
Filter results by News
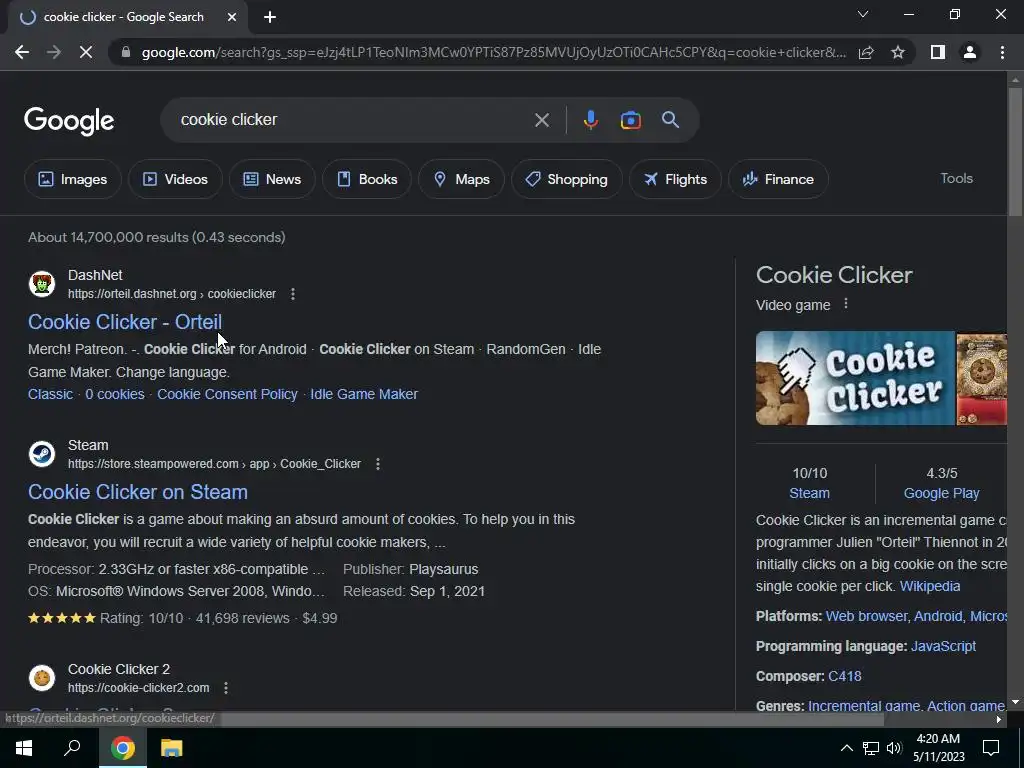(x=272, y=179)
